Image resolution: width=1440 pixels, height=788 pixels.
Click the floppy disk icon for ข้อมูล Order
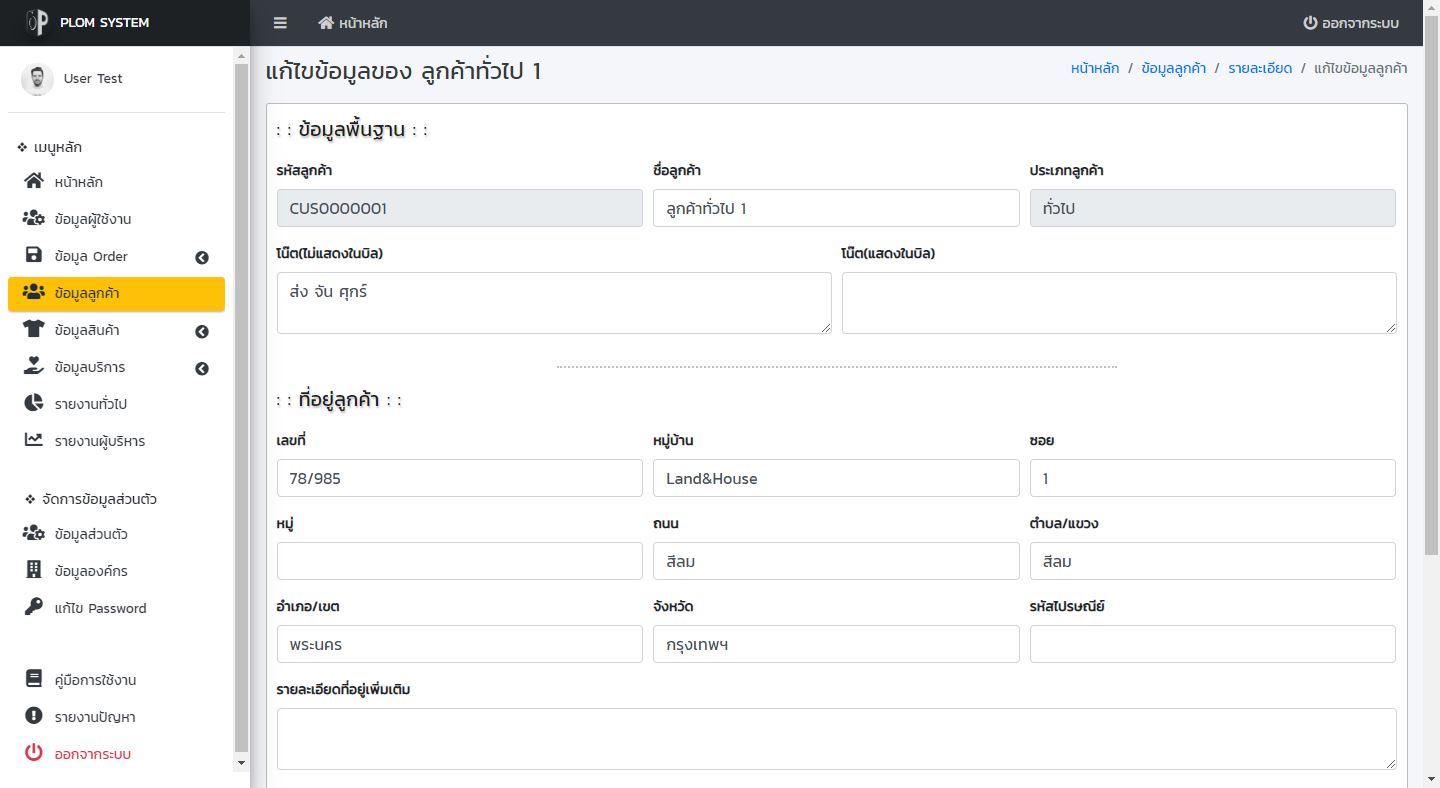(34, 256)
